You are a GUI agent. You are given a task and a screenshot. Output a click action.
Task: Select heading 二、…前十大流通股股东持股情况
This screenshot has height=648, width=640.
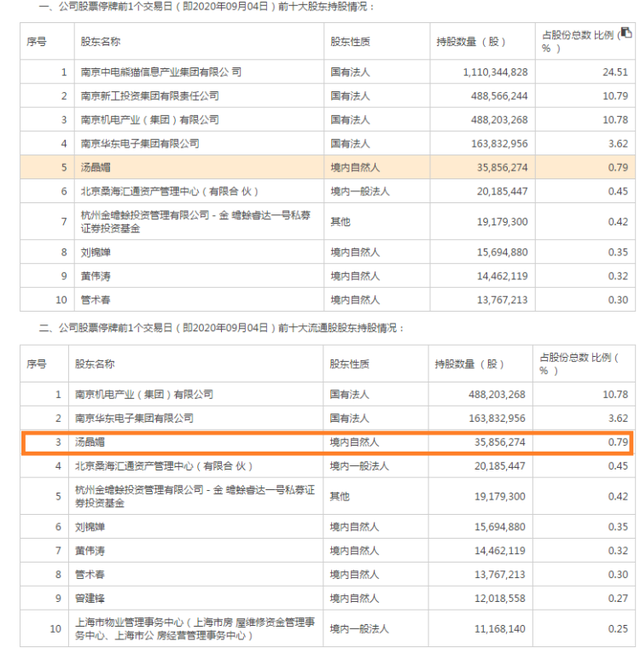coord(221,328)
